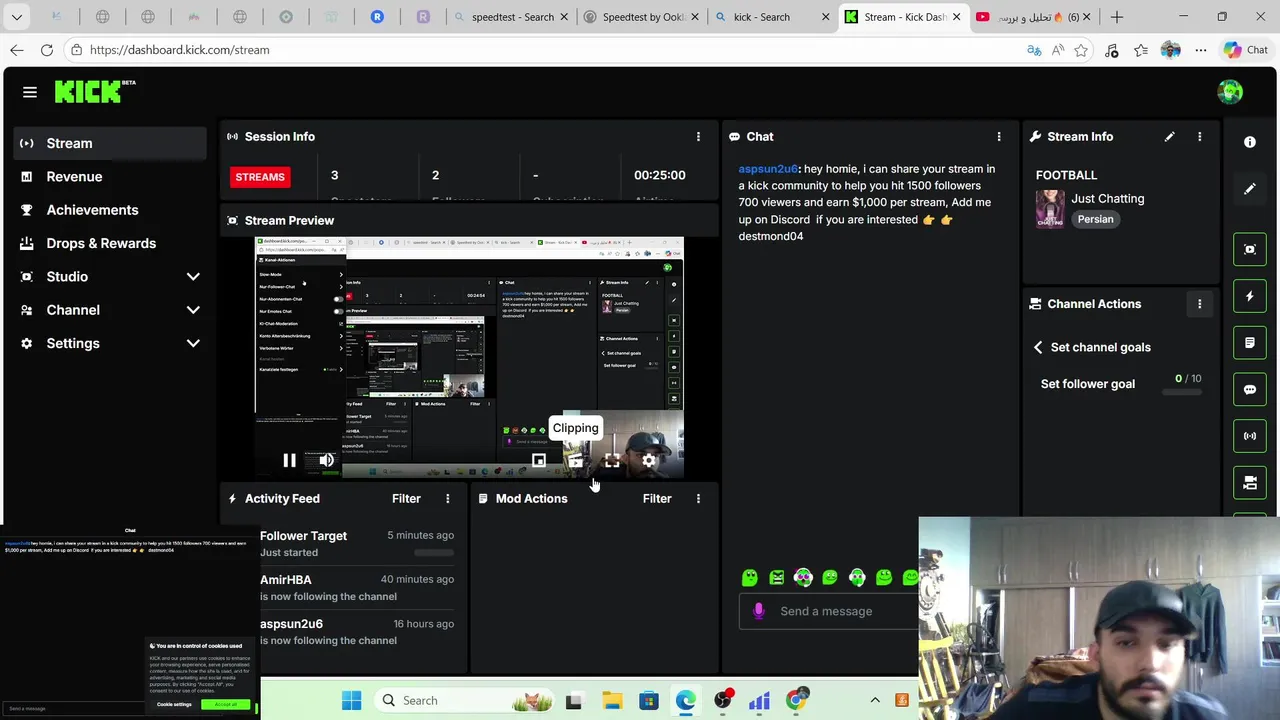Reload the page with refresh button

tap(47, 50)
